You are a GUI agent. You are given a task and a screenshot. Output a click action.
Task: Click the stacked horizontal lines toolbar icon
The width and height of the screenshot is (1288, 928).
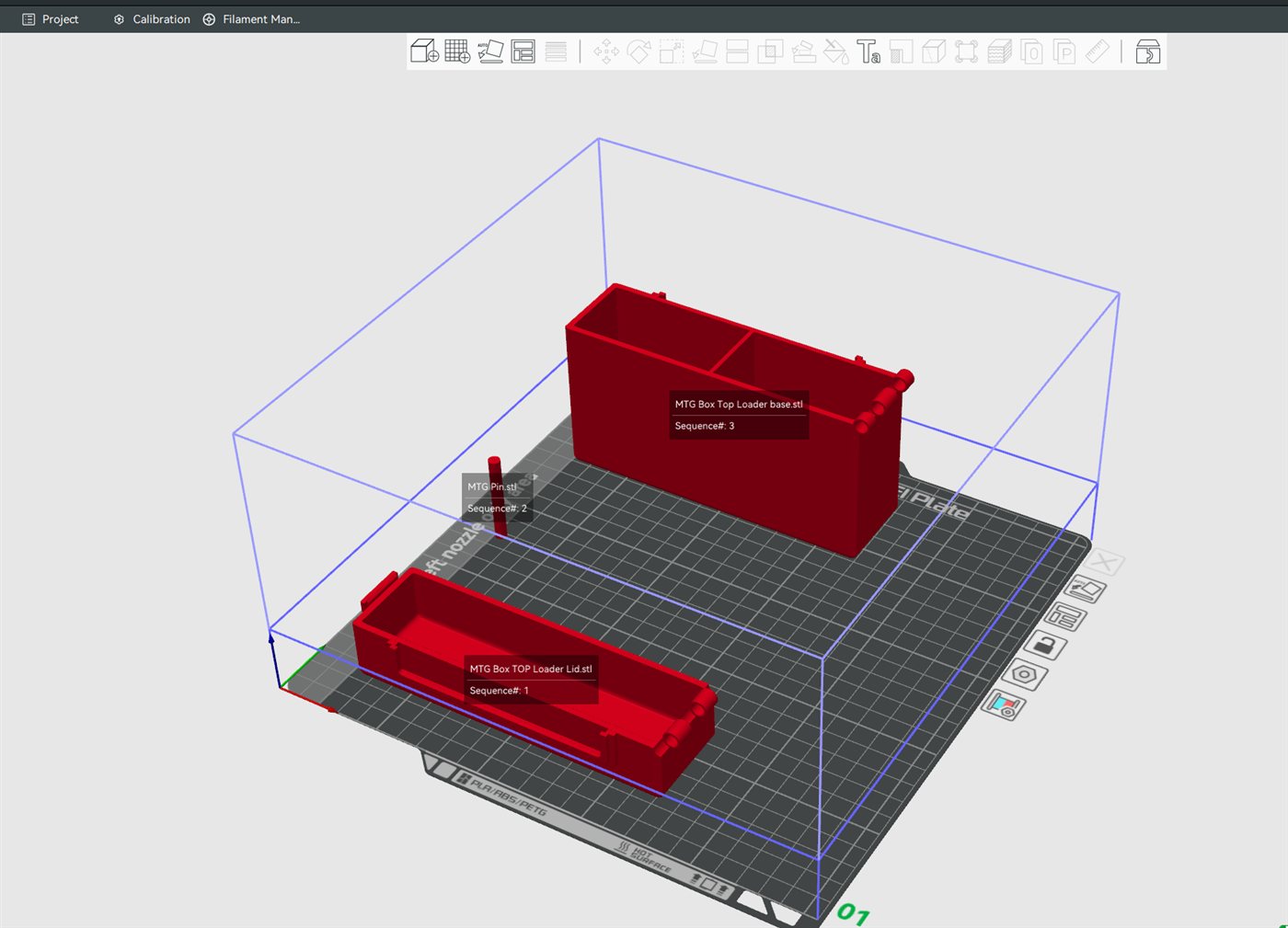(x=556, y=52)
